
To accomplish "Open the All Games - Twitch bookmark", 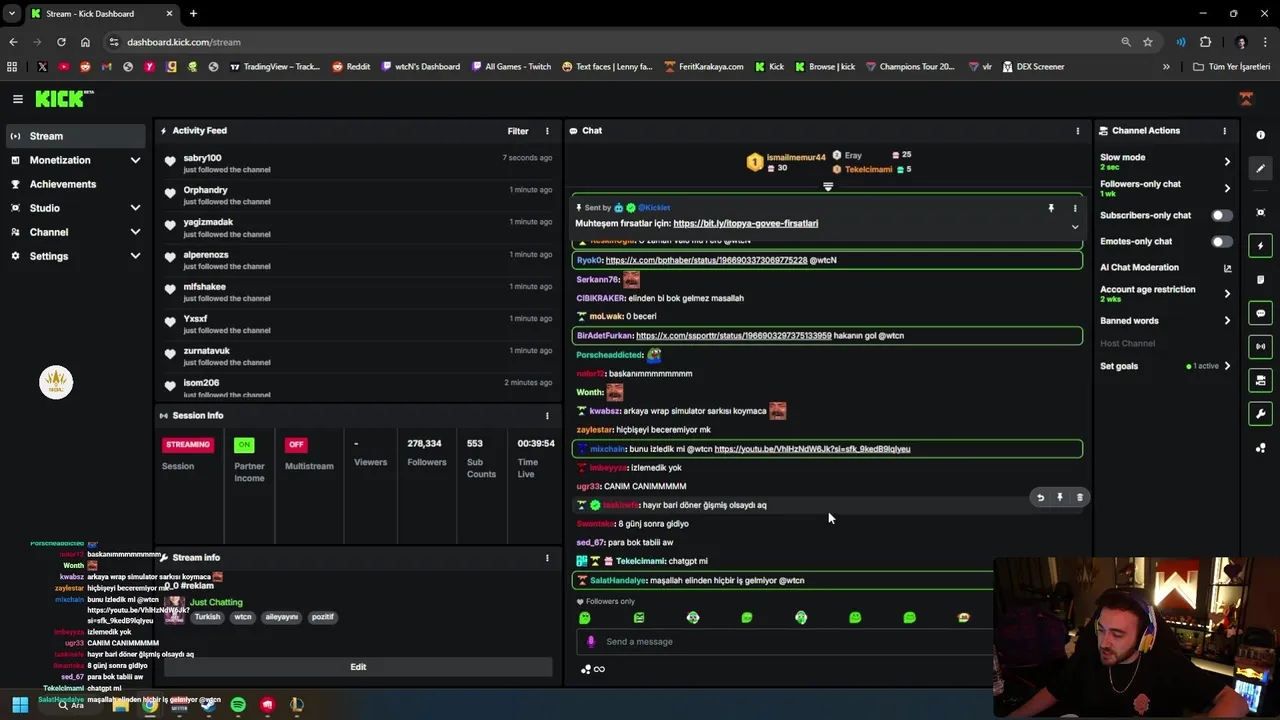I will (510, 67).
